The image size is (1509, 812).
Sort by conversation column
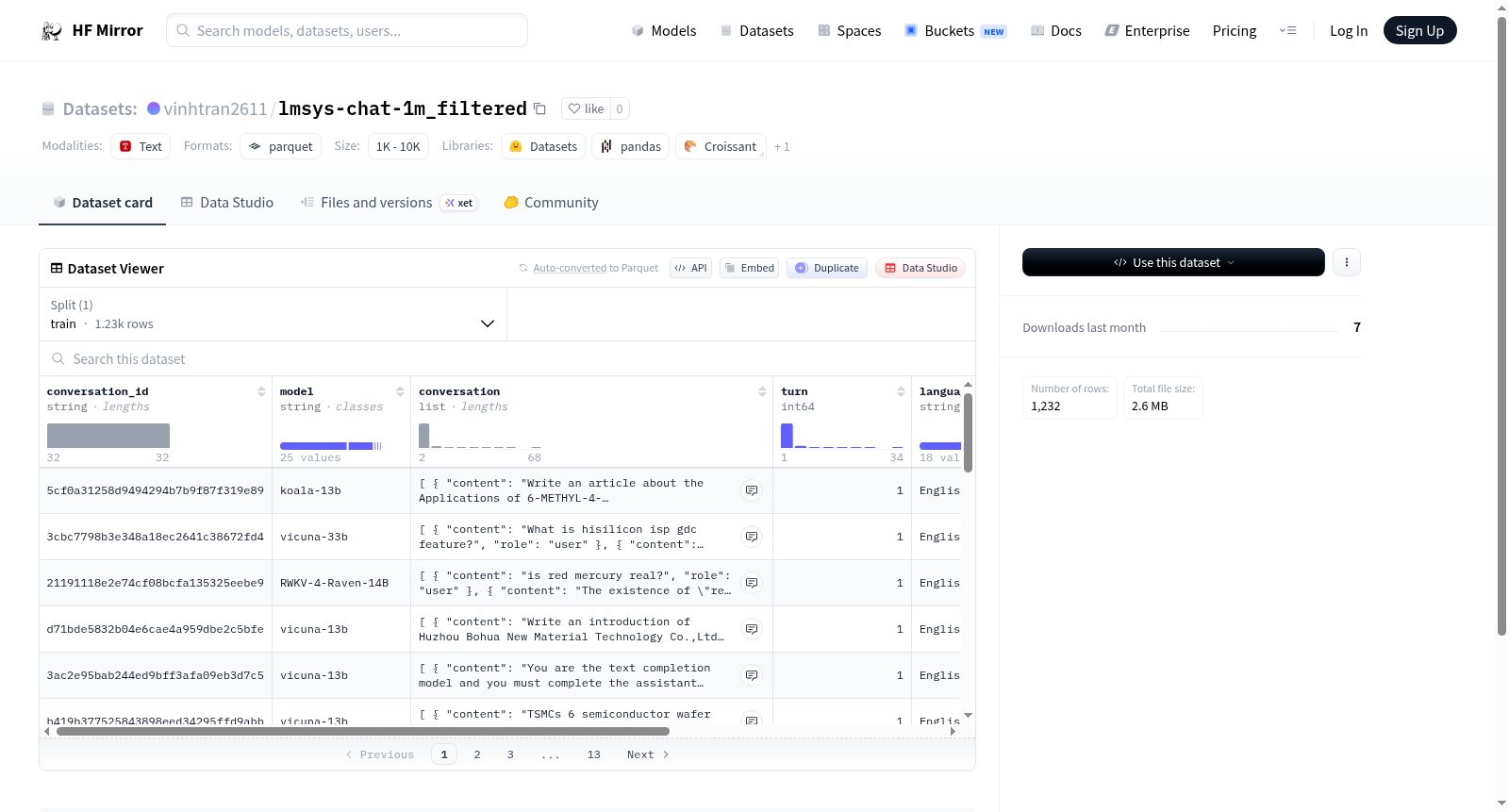[762, 391]
